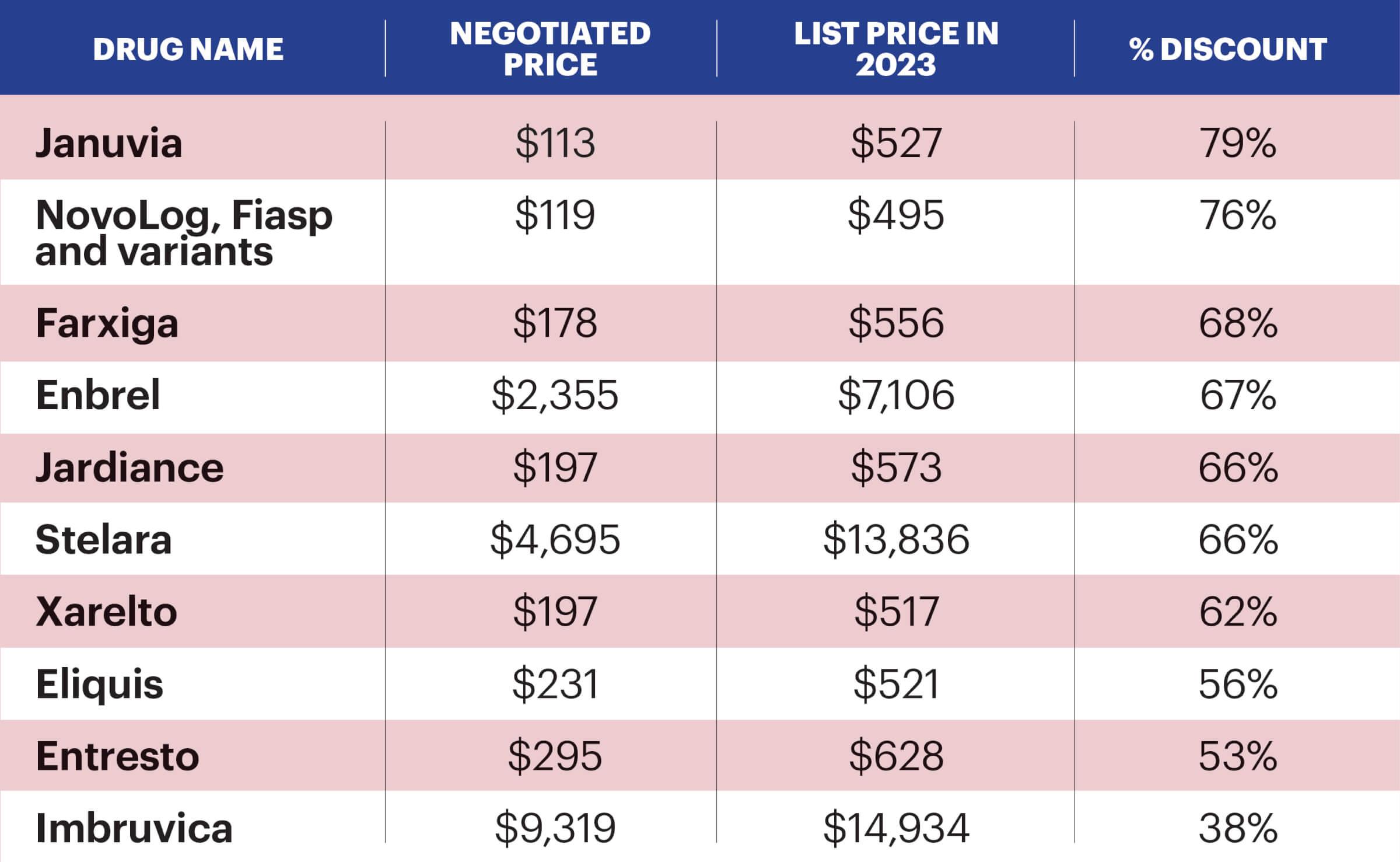The height and width of the screenshot is (862, 1400).
Task: Select the NEGOTIATED PRICE column header
Action: coord(550,49)
